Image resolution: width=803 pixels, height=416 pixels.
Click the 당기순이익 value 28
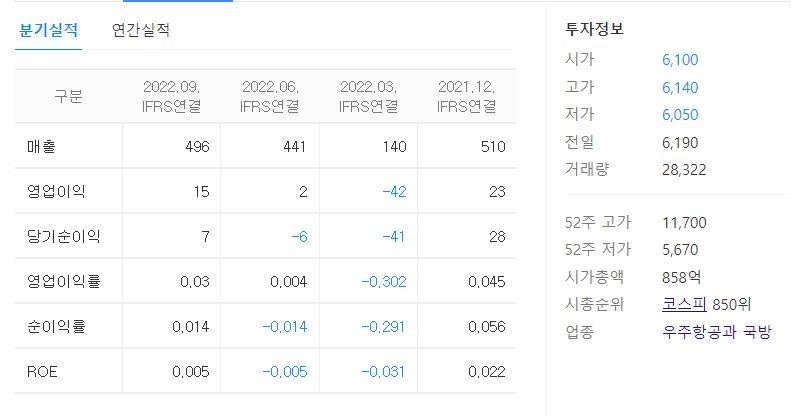pos(497,237)
